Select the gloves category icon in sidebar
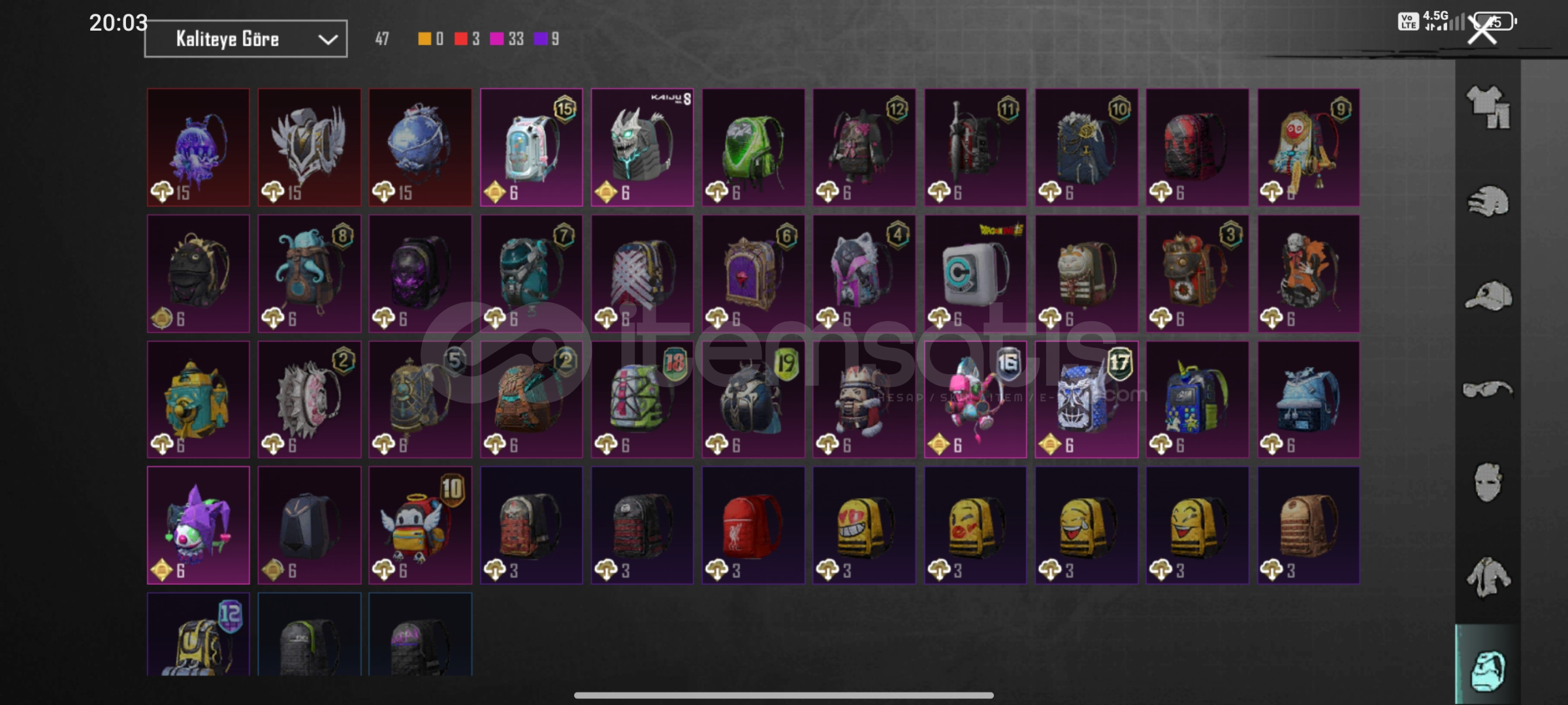This screenshot has height=705, width=1568. (1488, 201)
